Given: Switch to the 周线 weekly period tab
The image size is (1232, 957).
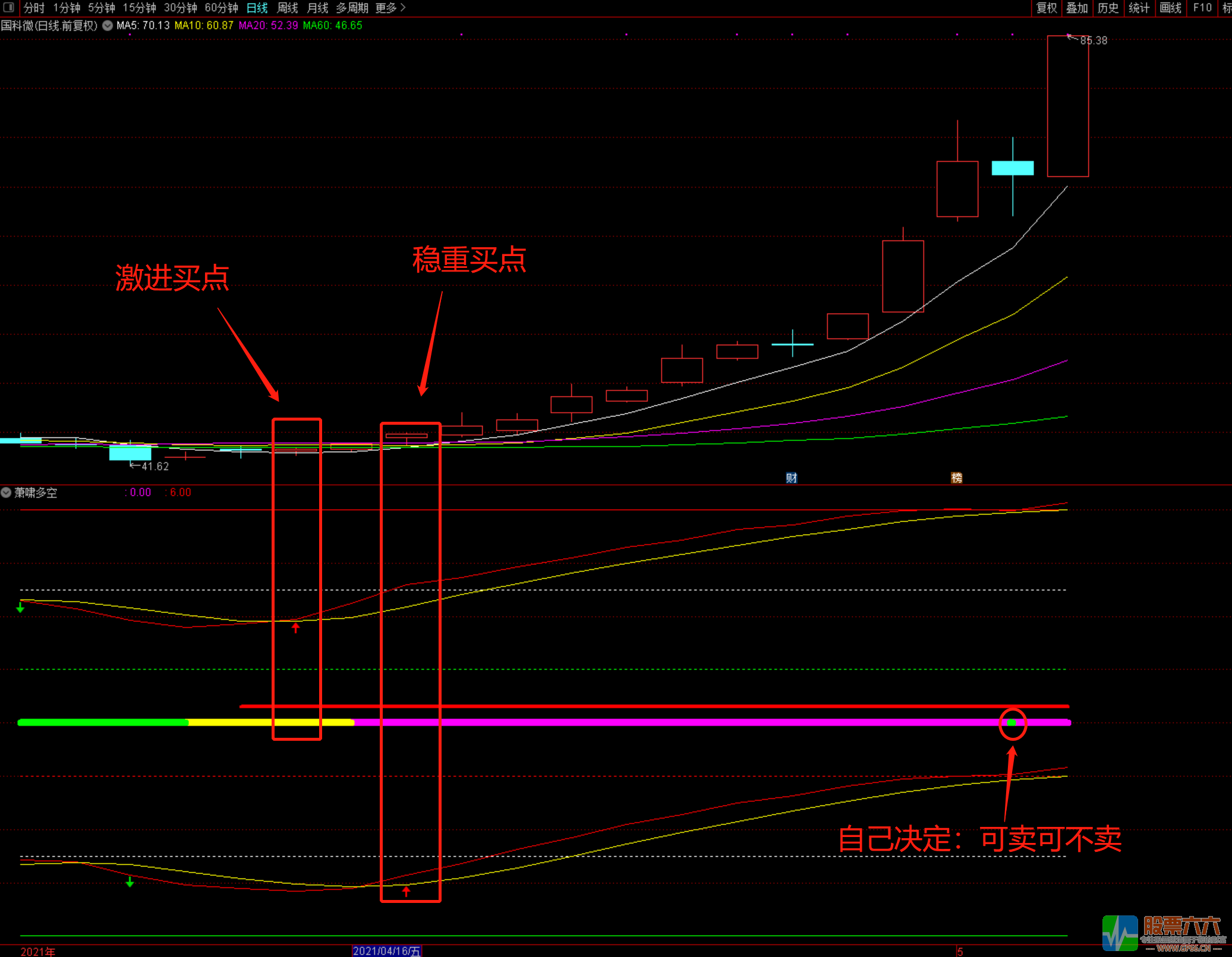Looking at the screenshot, I should 287,8.
